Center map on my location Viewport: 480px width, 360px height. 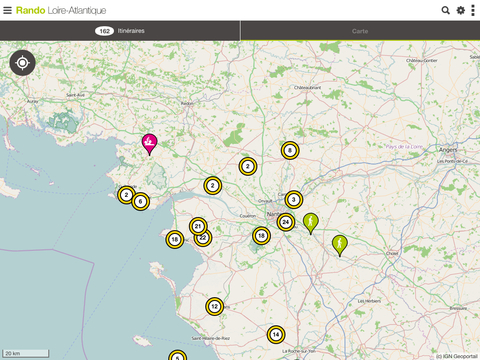(x=22, y=63)
